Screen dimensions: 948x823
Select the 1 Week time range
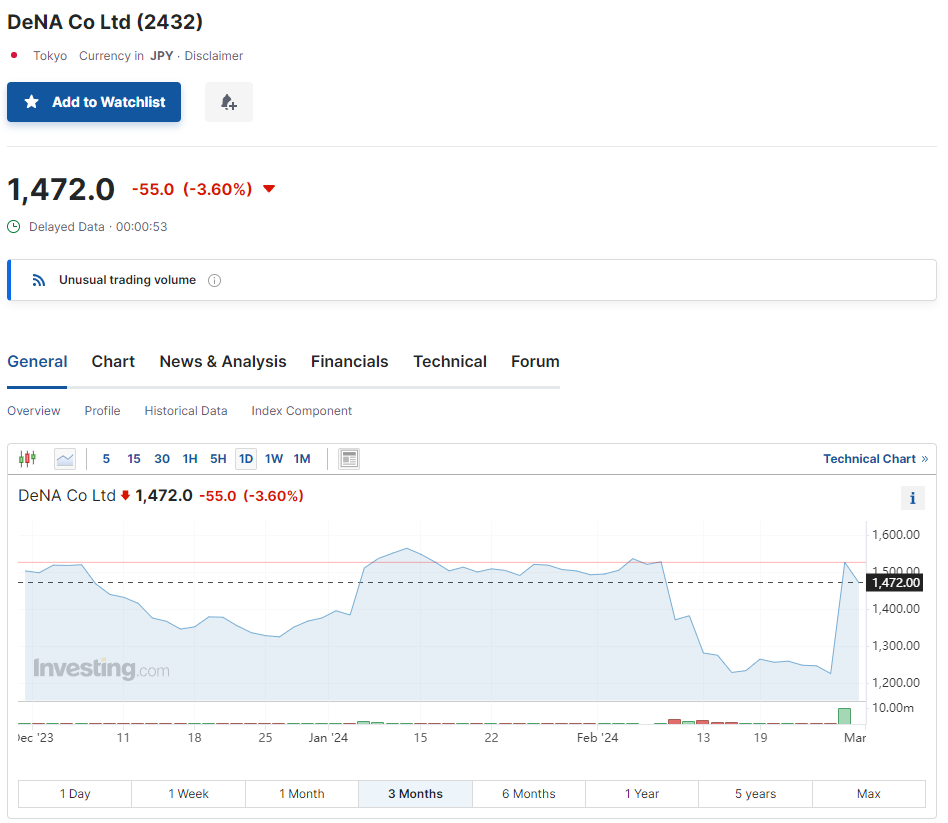(189, 793)
